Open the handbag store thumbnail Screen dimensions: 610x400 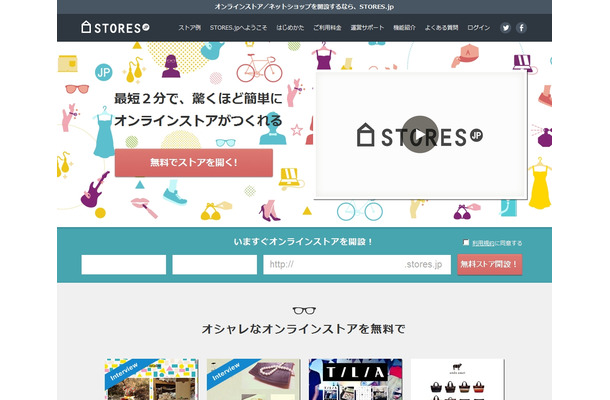pyautogui.click(x=458, y=379)
